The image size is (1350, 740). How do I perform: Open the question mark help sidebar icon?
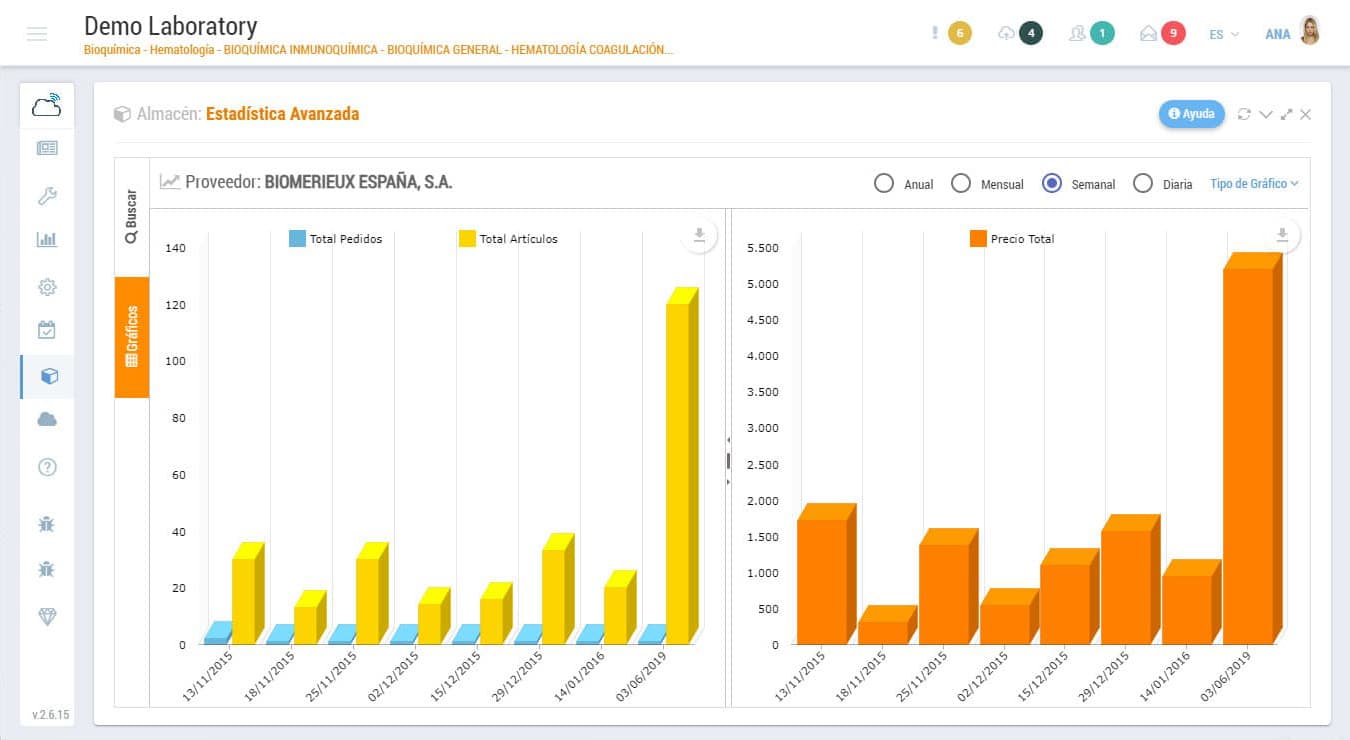(47, 466)
